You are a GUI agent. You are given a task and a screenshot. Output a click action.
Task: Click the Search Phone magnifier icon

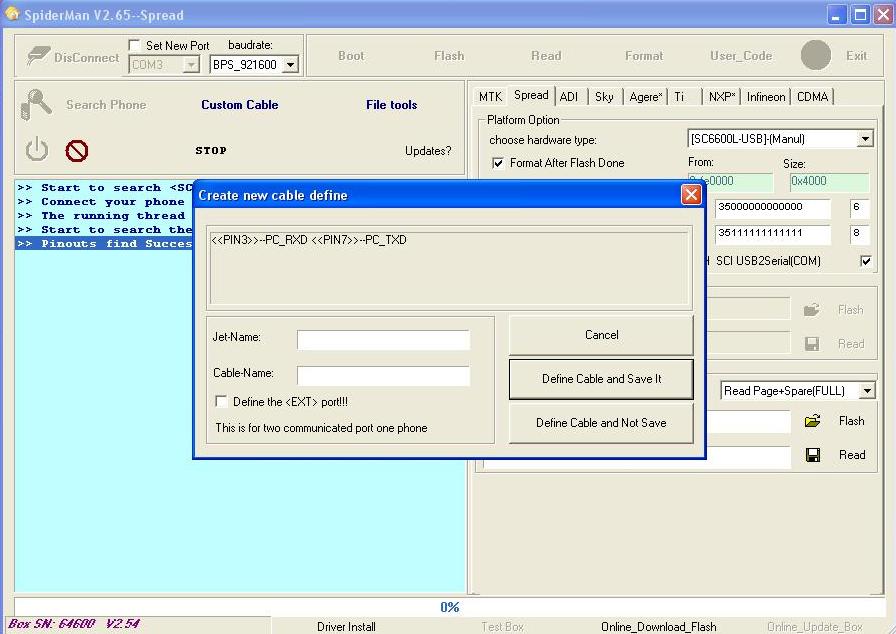(x=35, y=105)
